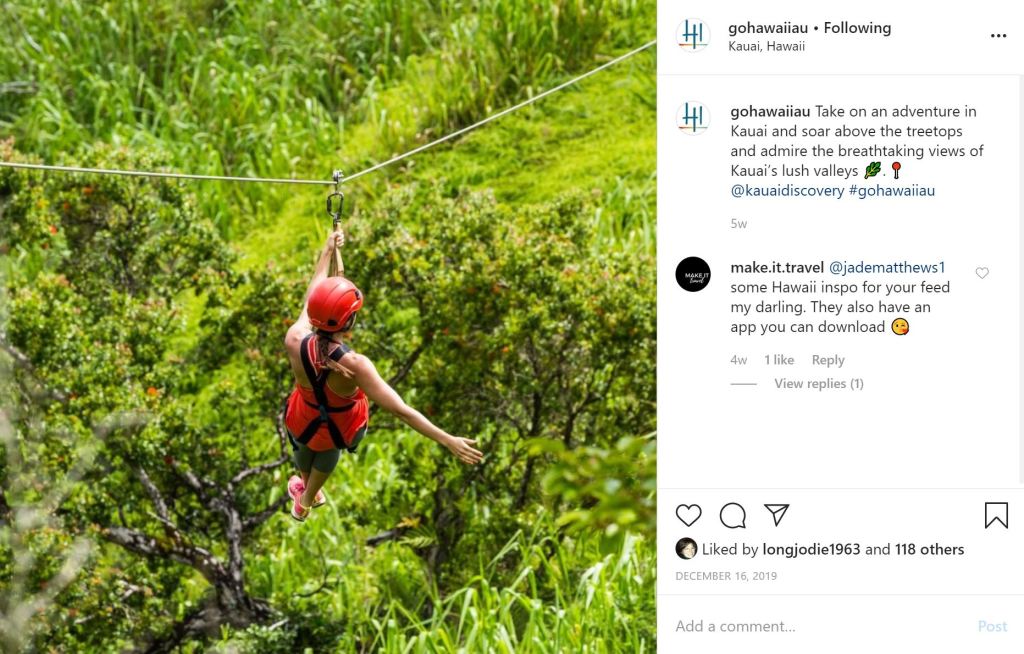Click the make.it.travel commenter avatar
1024x654 pixels.
coord(693,274)
